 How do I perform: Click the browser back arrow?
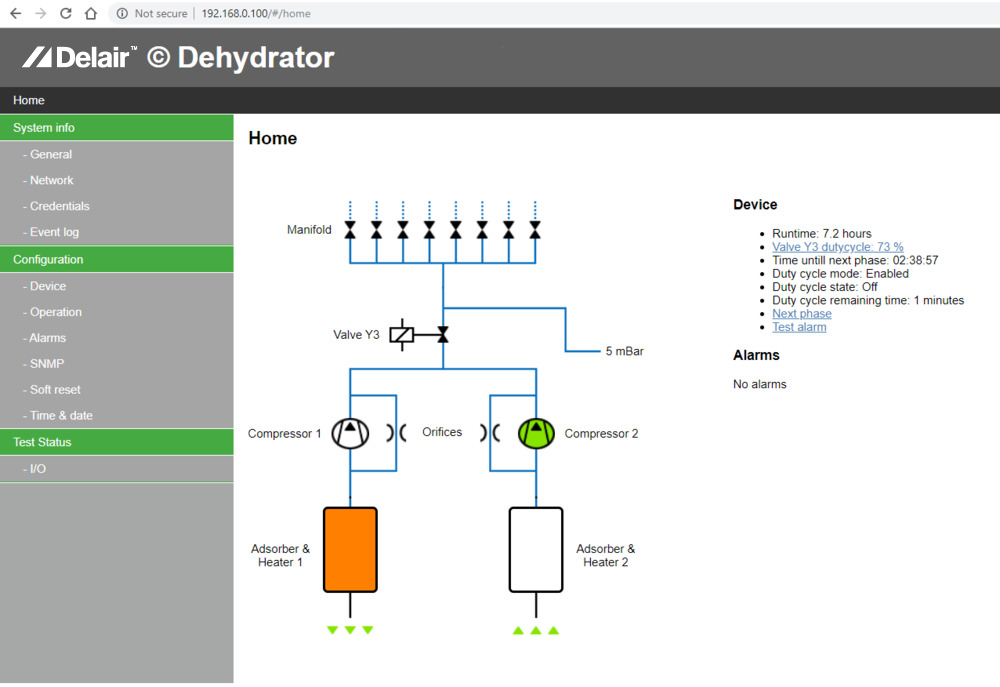[16, 13]
